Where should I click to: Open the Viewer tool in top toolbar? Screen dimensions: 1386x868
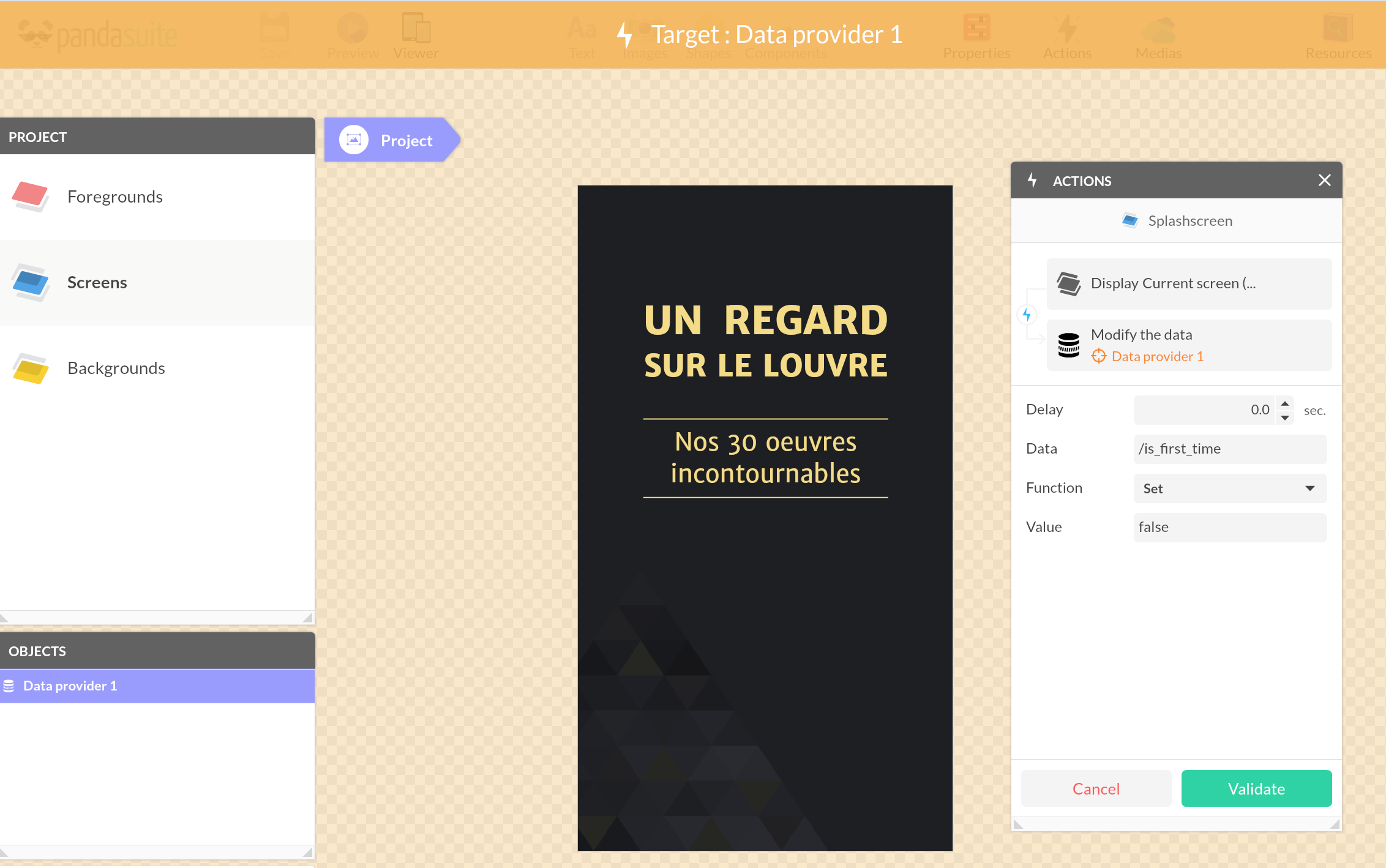(x=416, y=36)
